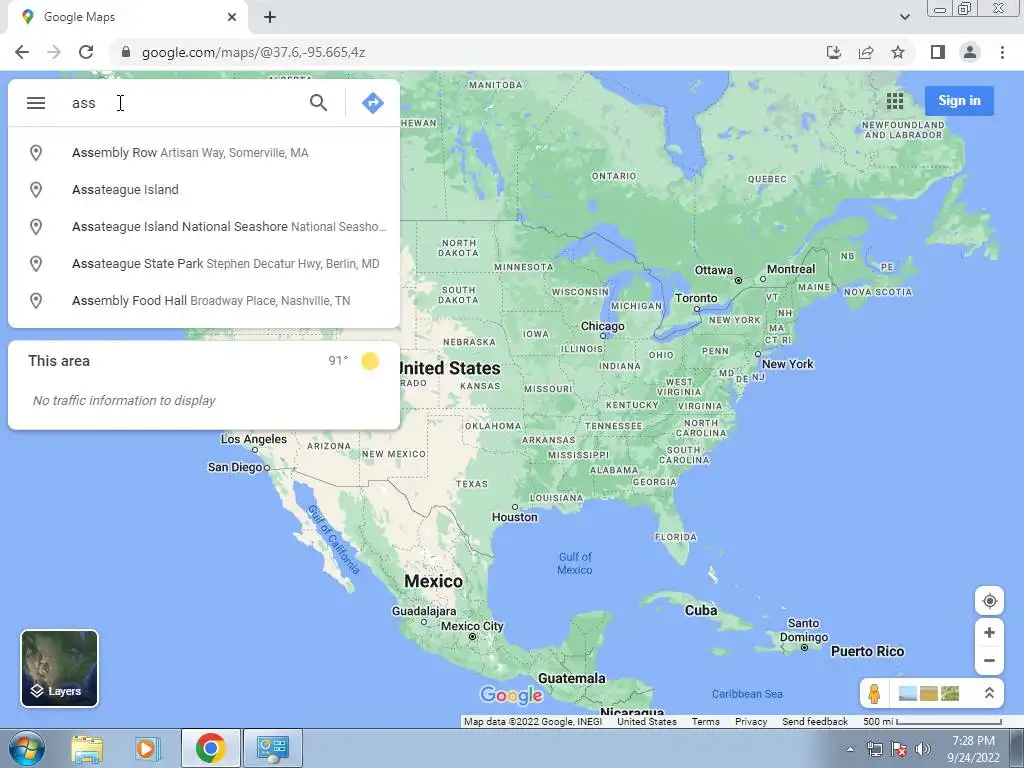Expand the imagery strip chevron
The width and height of the screenshot is (1024, 768).
[x=989, y=693]
